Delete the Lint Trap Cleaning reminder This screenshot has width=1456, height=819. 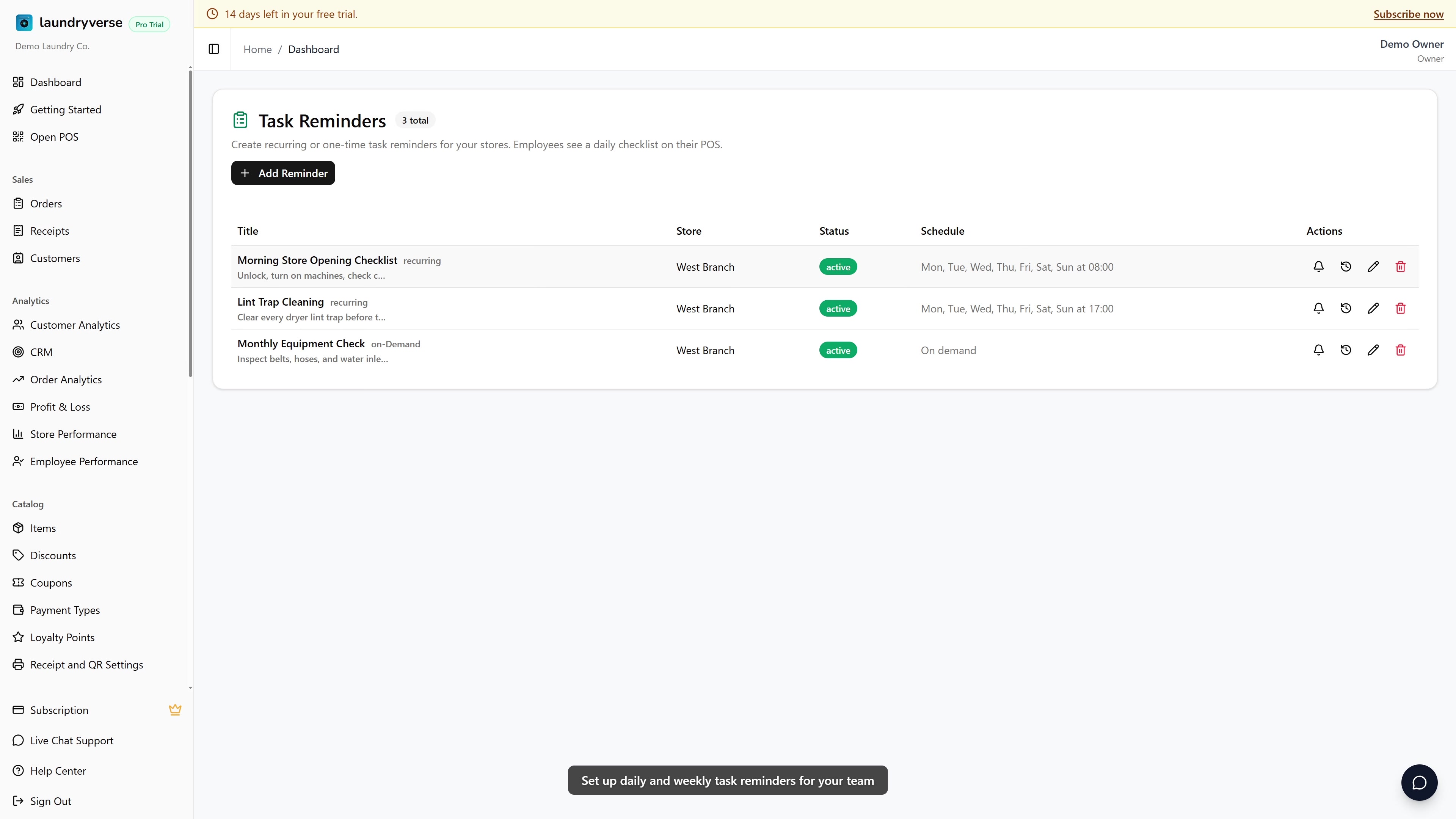(x=1400, y=308)
